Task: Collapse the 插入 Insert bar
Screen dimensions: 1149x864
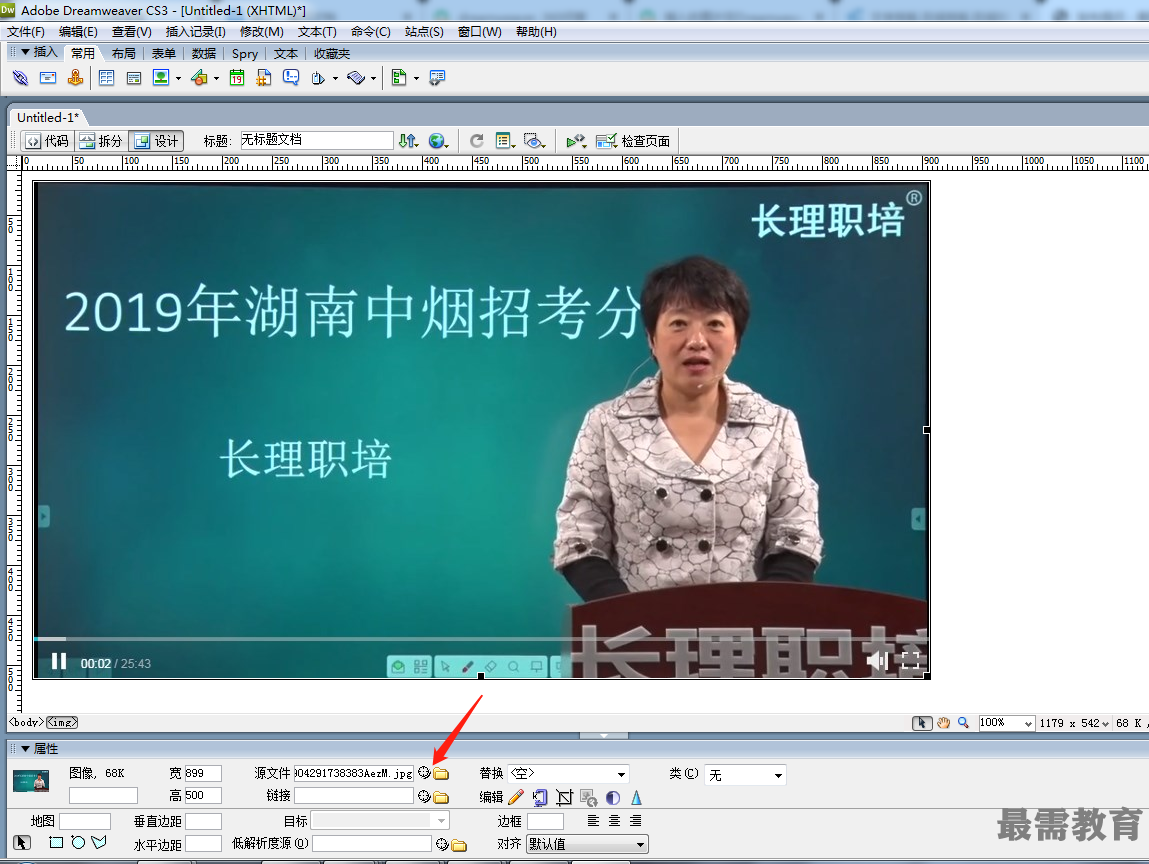Action: click(x=26, y=52)
